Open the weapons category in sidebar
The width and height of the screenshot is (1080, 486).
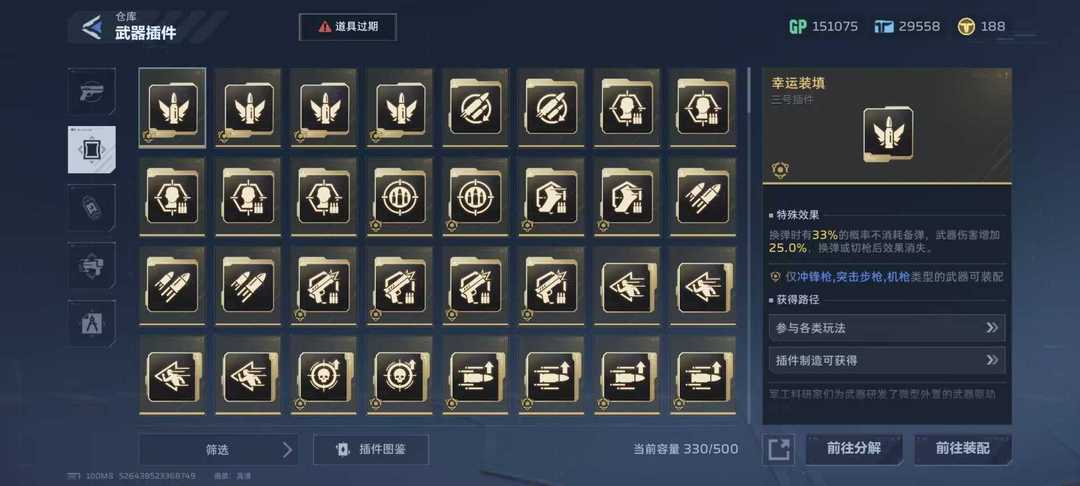point(92,91)
